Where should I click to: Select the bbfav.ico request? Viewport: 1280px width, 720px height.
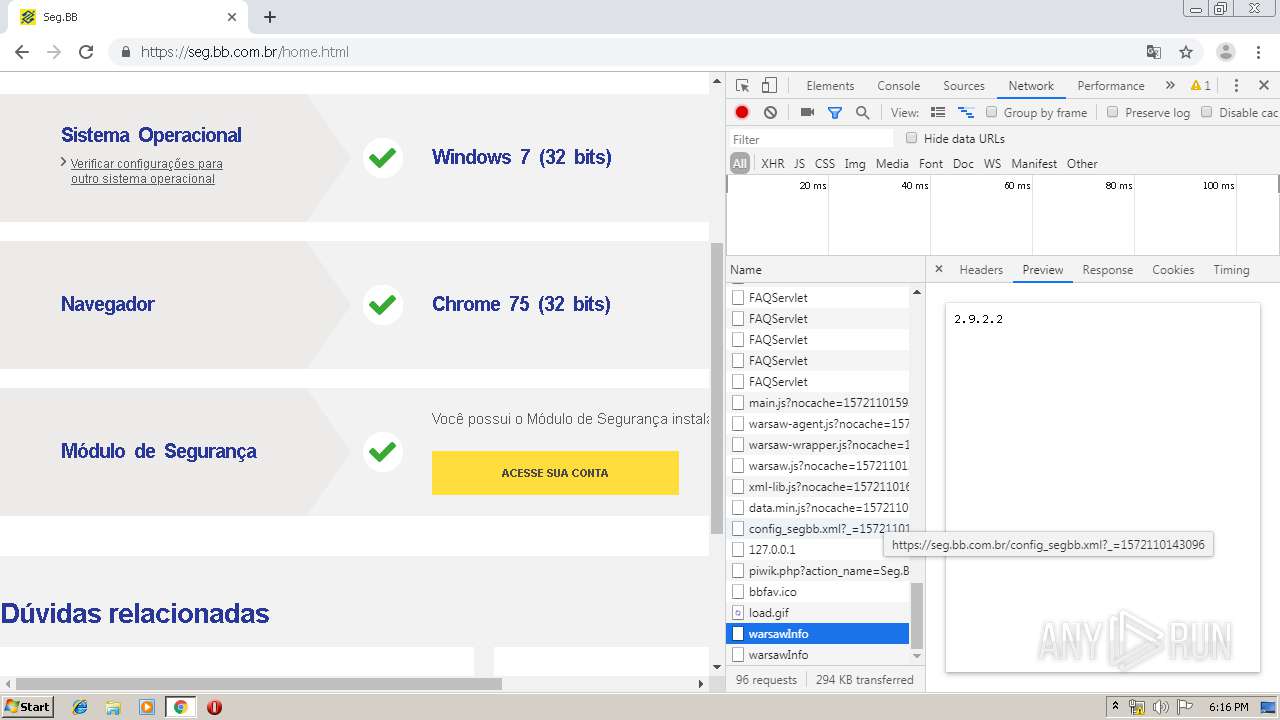point(818,592)
